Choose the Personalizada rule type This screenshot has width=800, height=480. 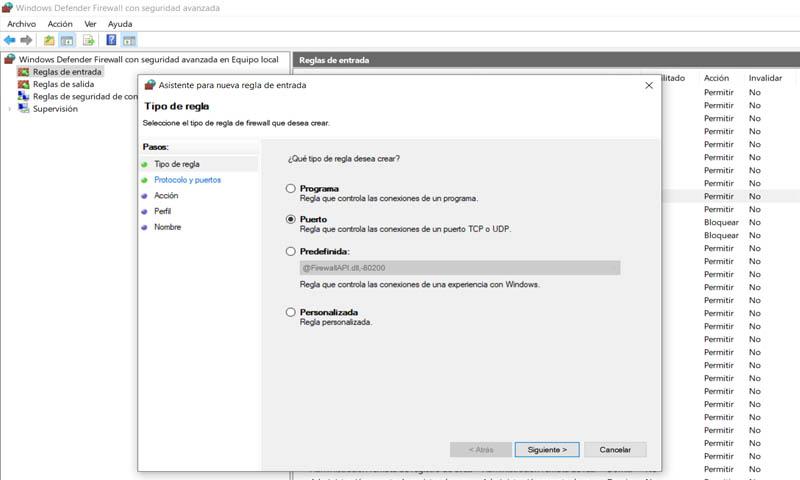coord(291,312)
